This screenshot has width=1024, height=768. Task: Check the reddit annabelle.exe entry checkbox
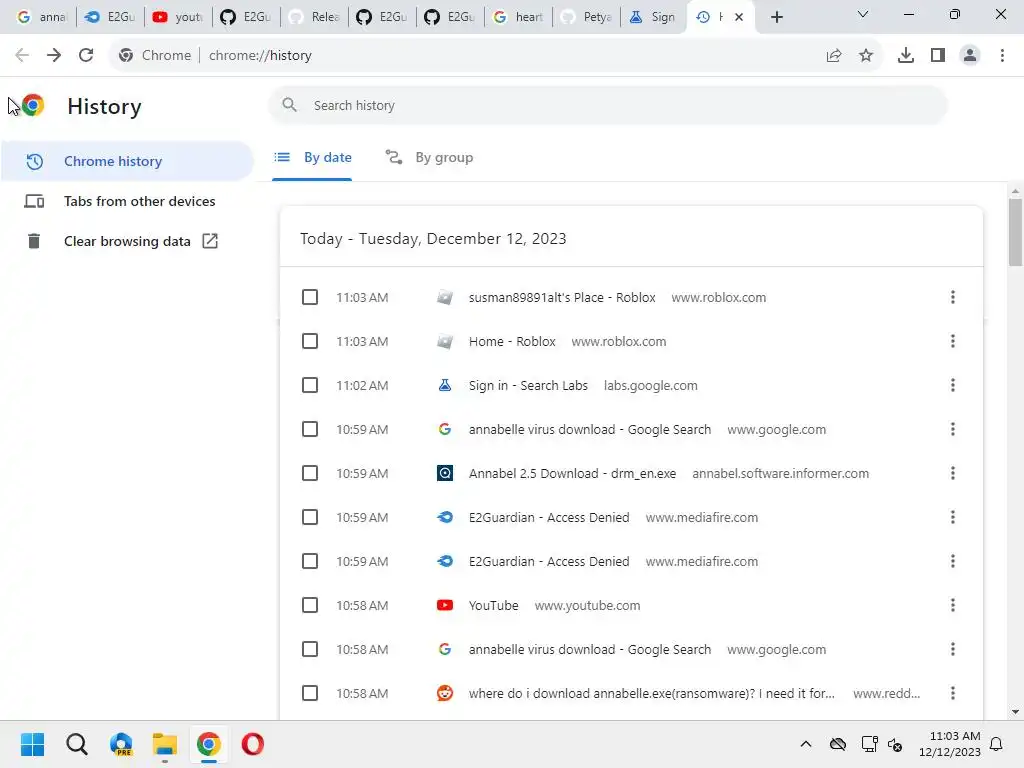tap(310, 693)
